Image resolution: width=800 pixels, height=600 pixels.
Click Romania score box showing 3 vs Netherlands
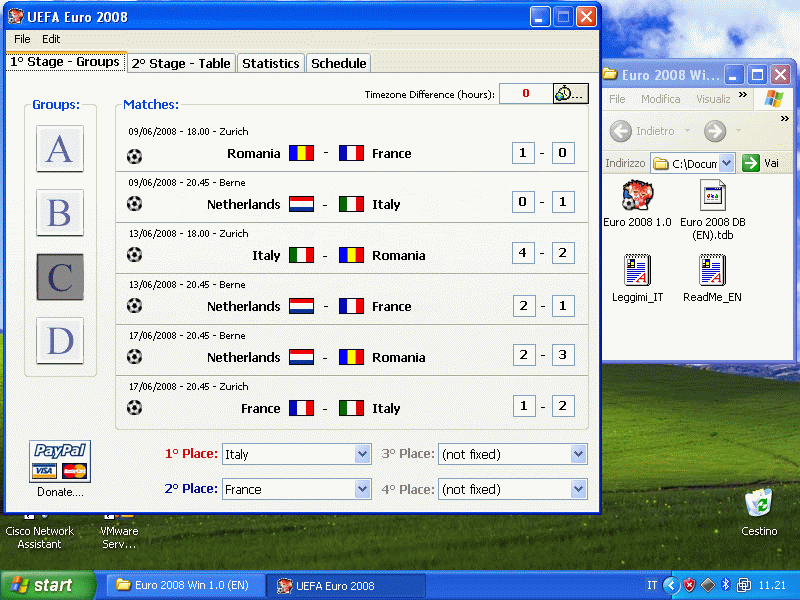(x=563, y=355)
